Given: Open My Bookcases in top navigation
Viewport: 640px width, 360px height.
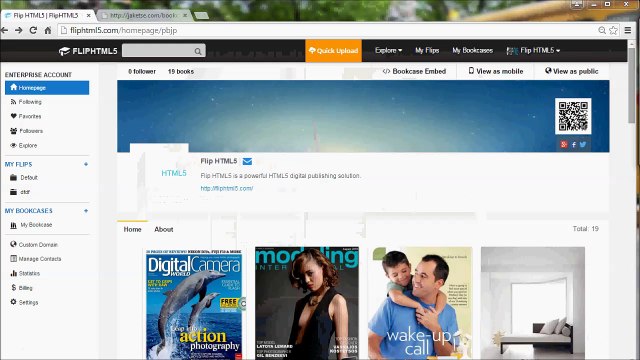Looking at the screenshot, I should tap(473, 50).
